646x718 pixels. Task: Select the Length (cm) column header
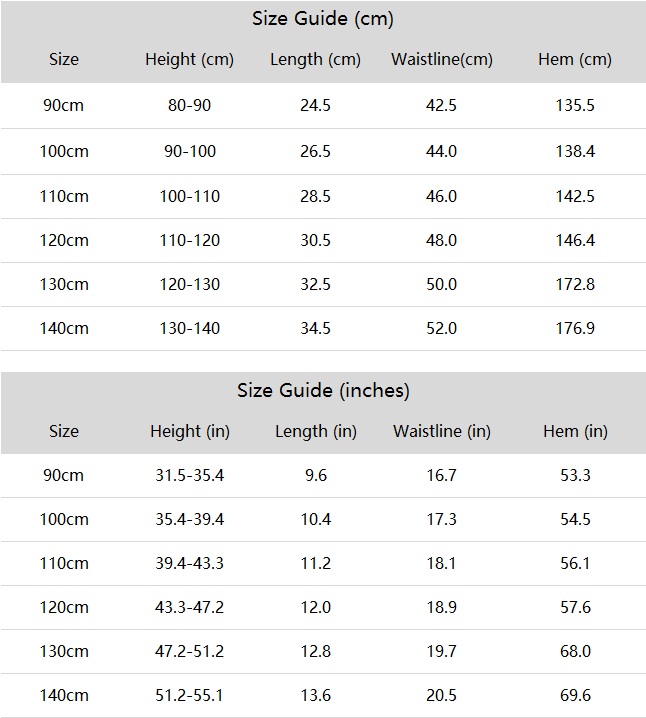click(315, 60)
